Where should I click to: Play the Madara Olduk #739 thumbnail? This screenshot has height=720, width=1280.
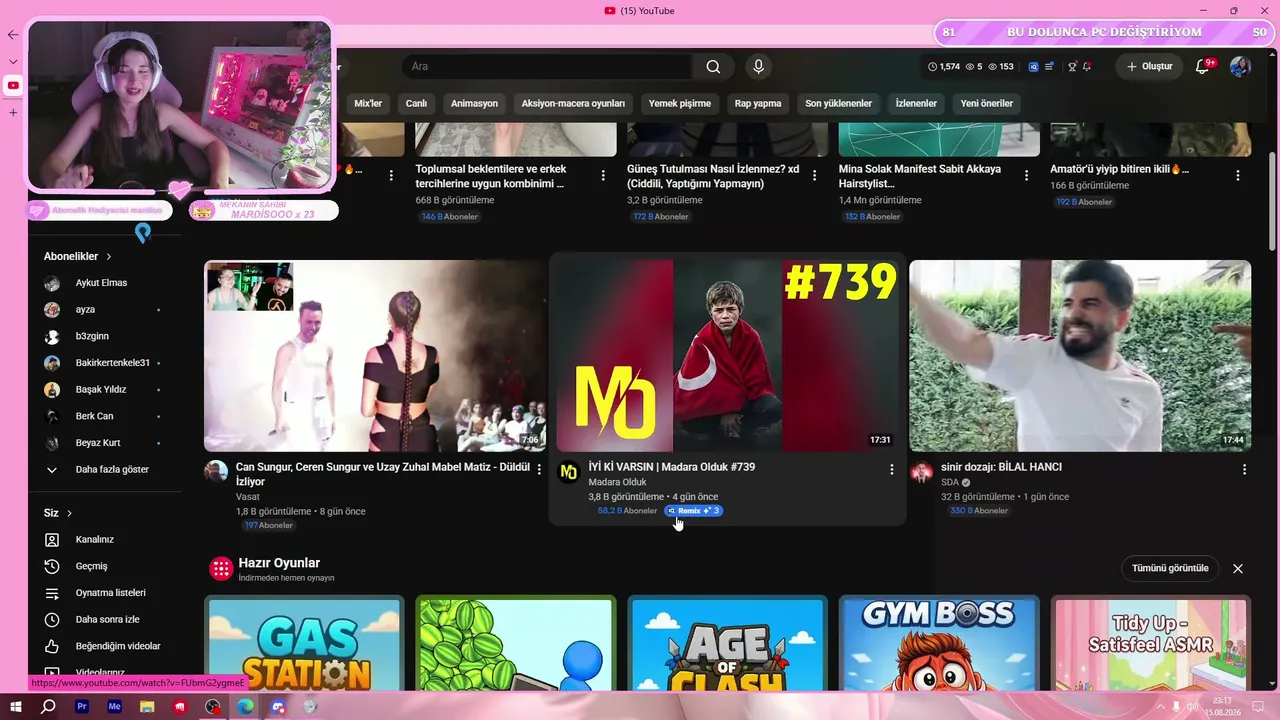pos(728,356)
